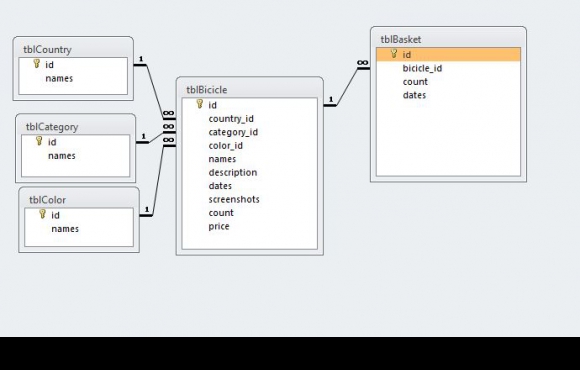Select the tblBasket table title bar
Image resolution: width=580 pixels, height=370 pixels.
pos(448,39)
